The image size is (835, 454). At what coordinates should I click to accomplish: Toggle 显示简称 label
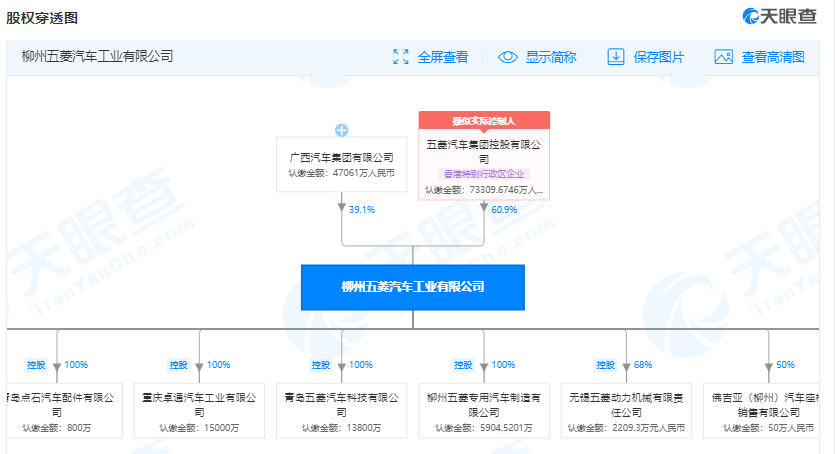click(551, 57)
